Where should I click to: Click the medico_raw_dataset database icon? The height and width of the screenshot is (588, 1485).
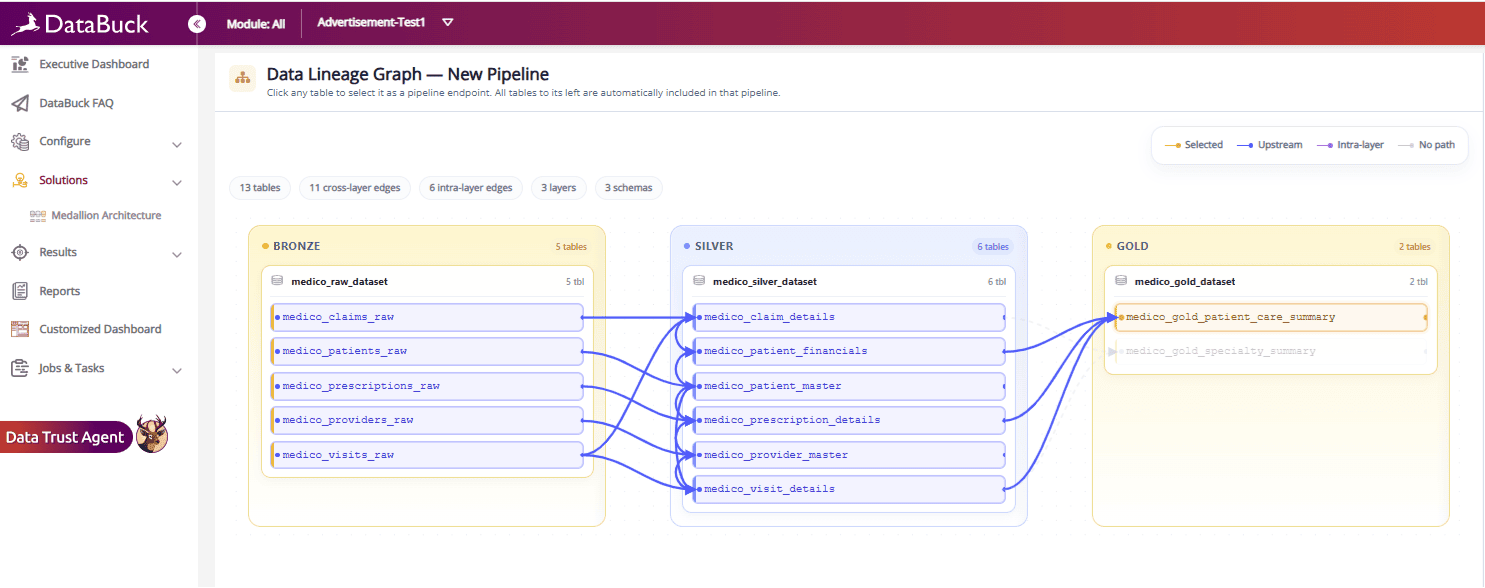point(277,282)
